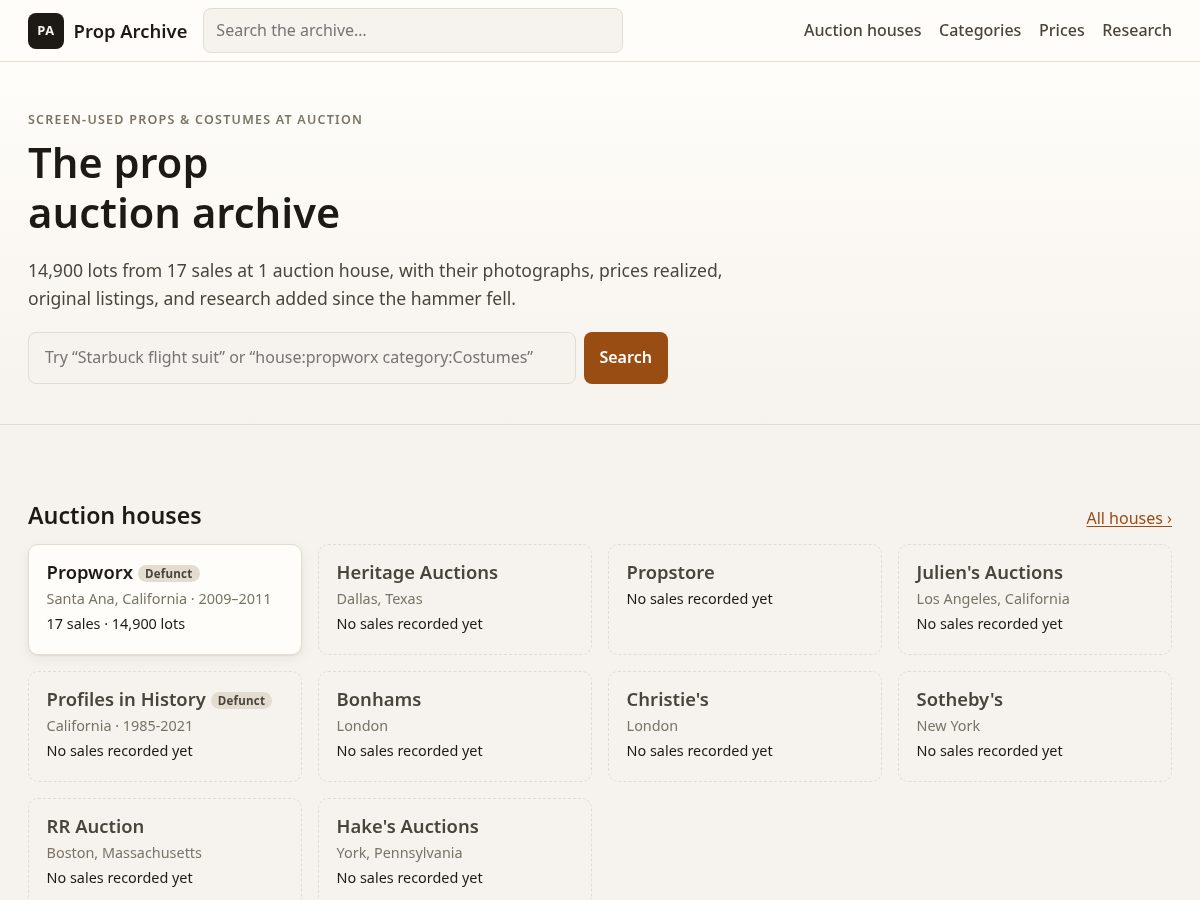Open the Prop Archive home link

point(108,31)
